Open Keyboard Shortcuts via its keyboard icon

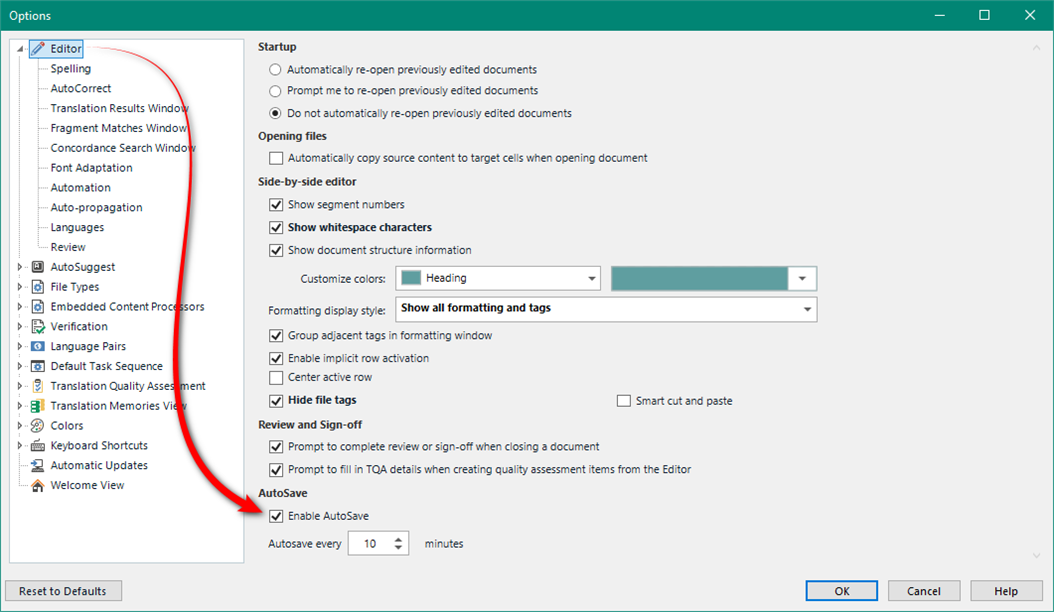tap(38, 445)
